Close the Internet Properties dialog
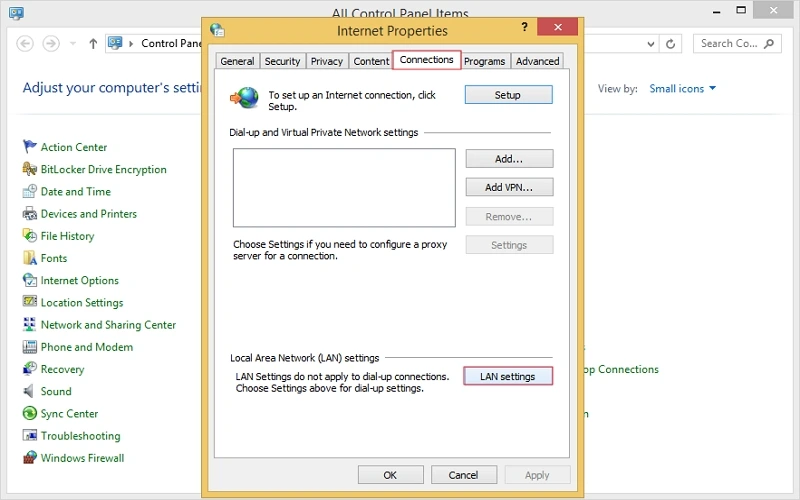This screenshot has width=800, height=500. 558,27
